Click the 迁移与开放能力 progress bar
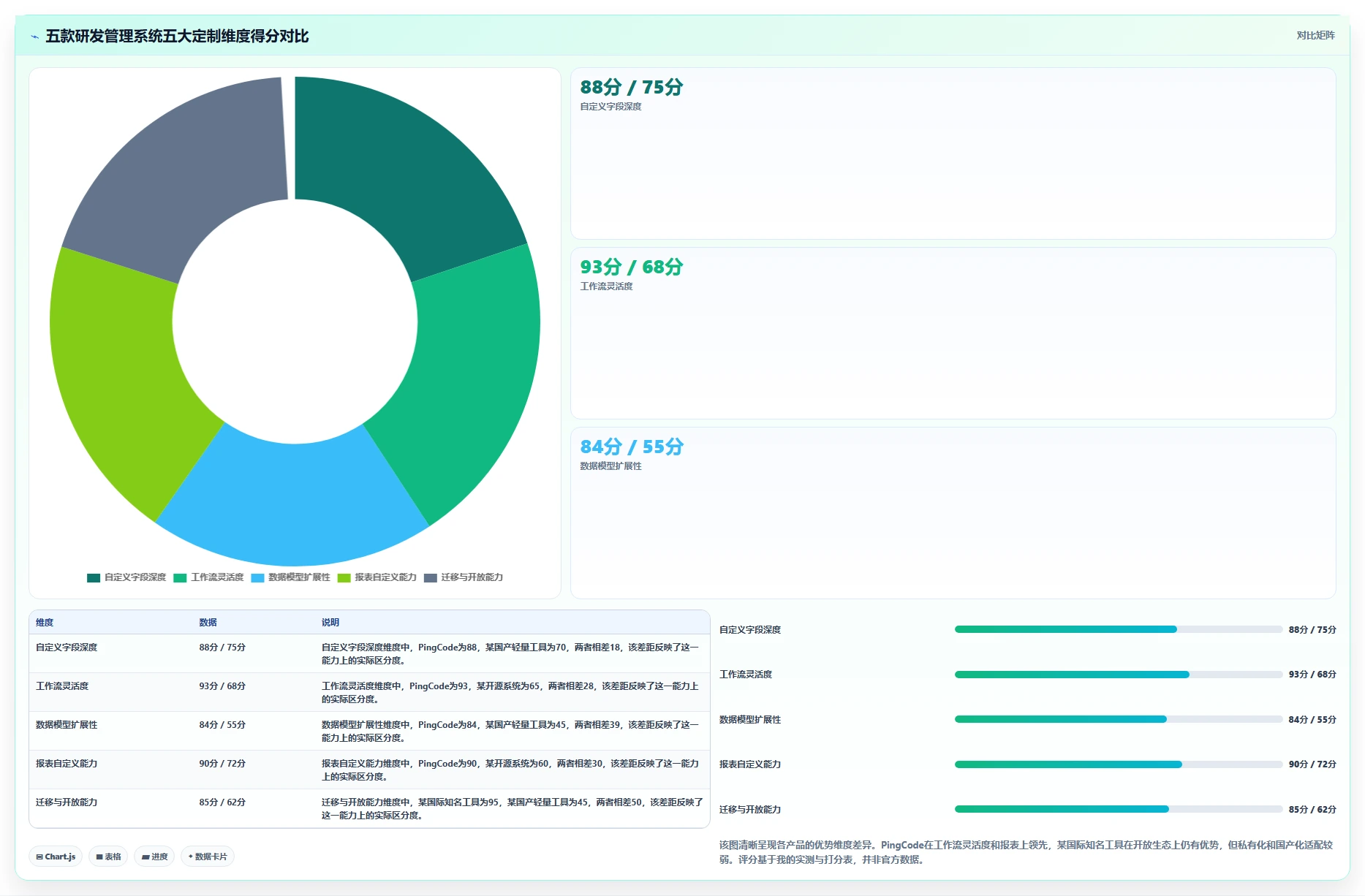This screenshot has width=1365, height=896. coord(1119,809)
